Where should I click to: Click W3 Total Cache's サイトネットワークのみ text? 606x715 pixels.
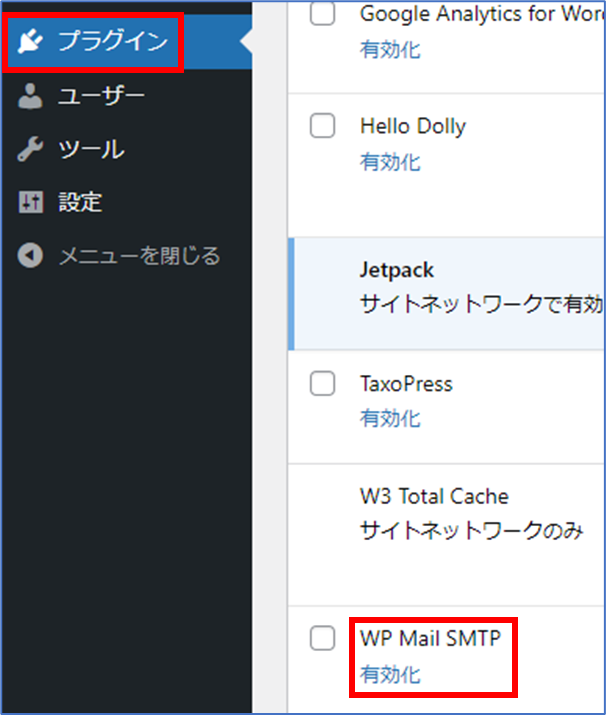pos(471,531)
